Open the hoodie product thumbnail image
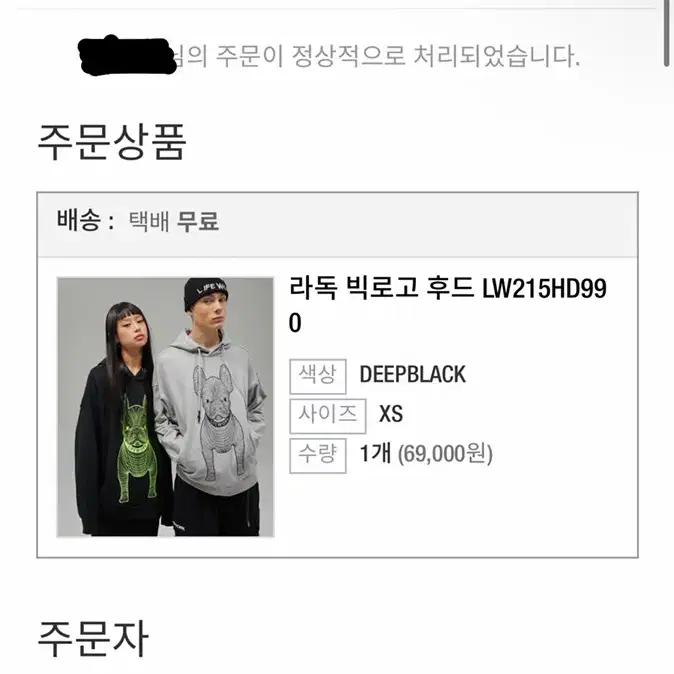The width and height of the screenshot is (674, 674). [165, 407]
